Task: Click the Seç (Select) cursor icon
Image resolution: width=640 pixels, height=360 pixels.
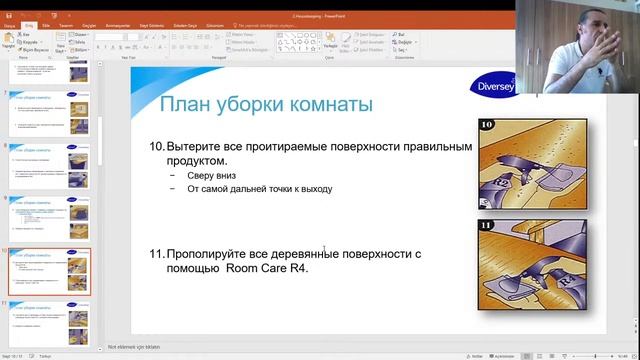Action: tap(395, 50)
